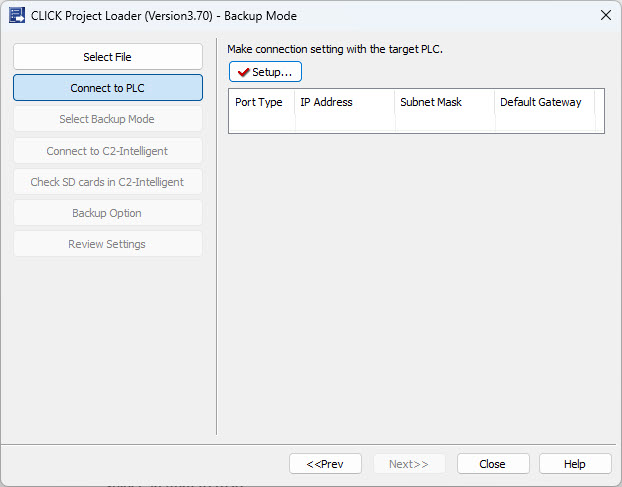
Task: Click the Select Backup Mode step
Action: 108,119
